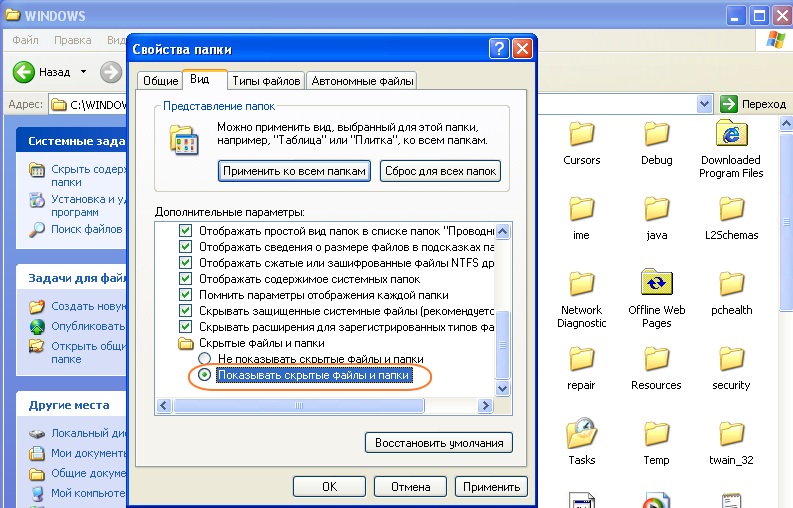The image size is (793, 508).
Task: Switch to the Типы файлов tab
Action: (x=266, y=81)
